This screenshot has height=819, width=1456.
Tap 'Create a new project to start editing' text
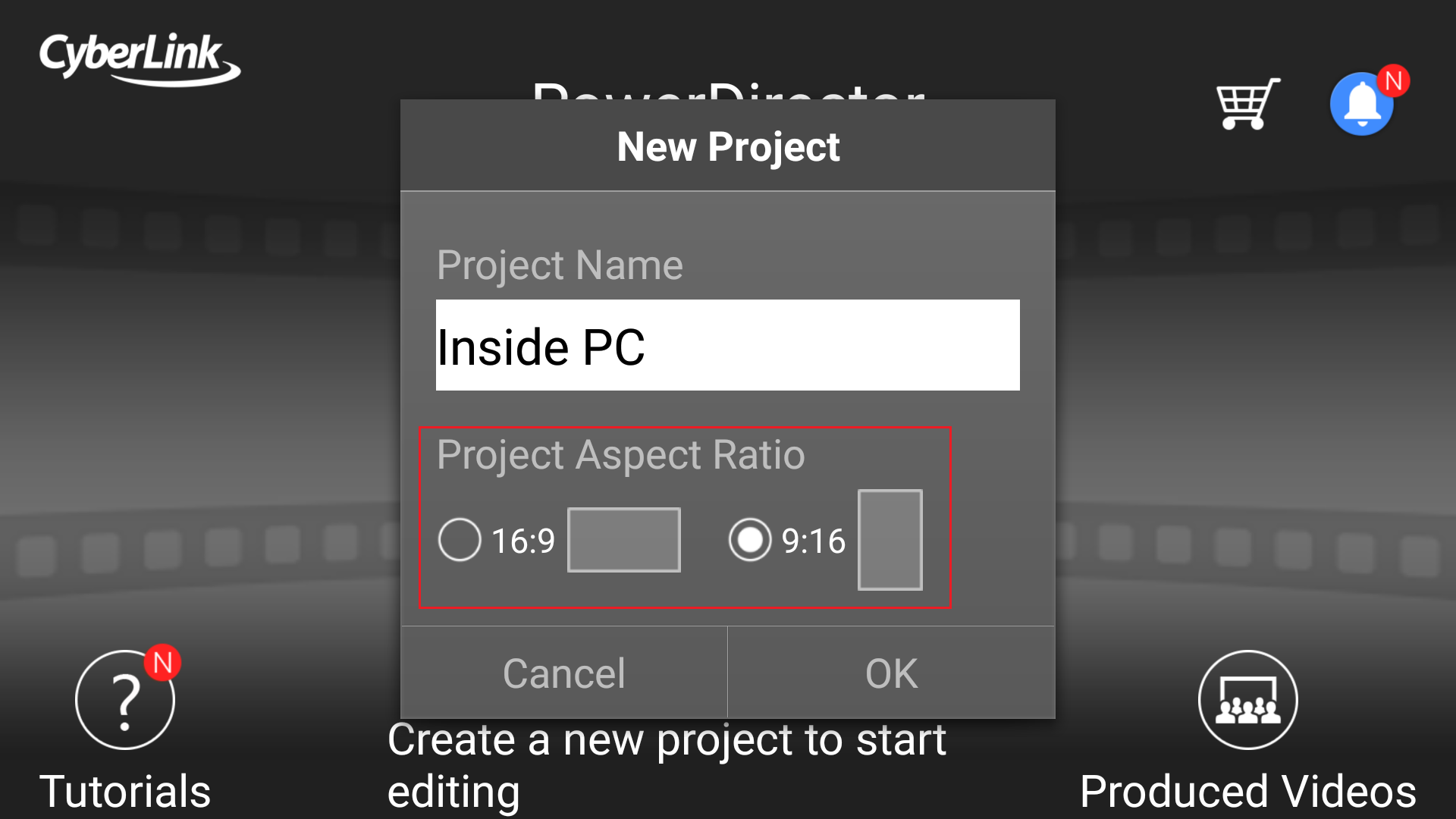667,766
